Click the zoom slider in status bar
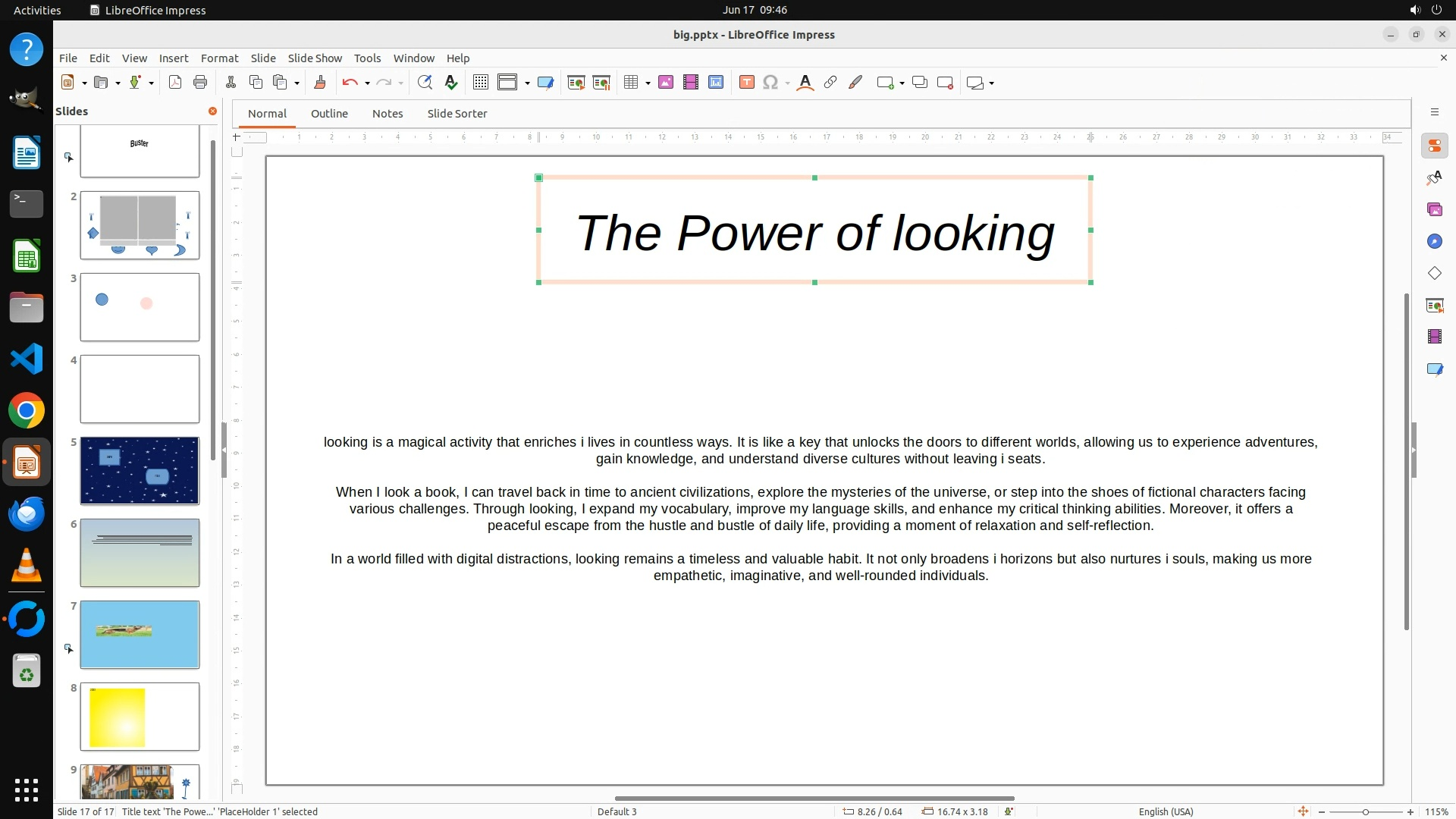1456x819 pixels. click(1366, 811)
